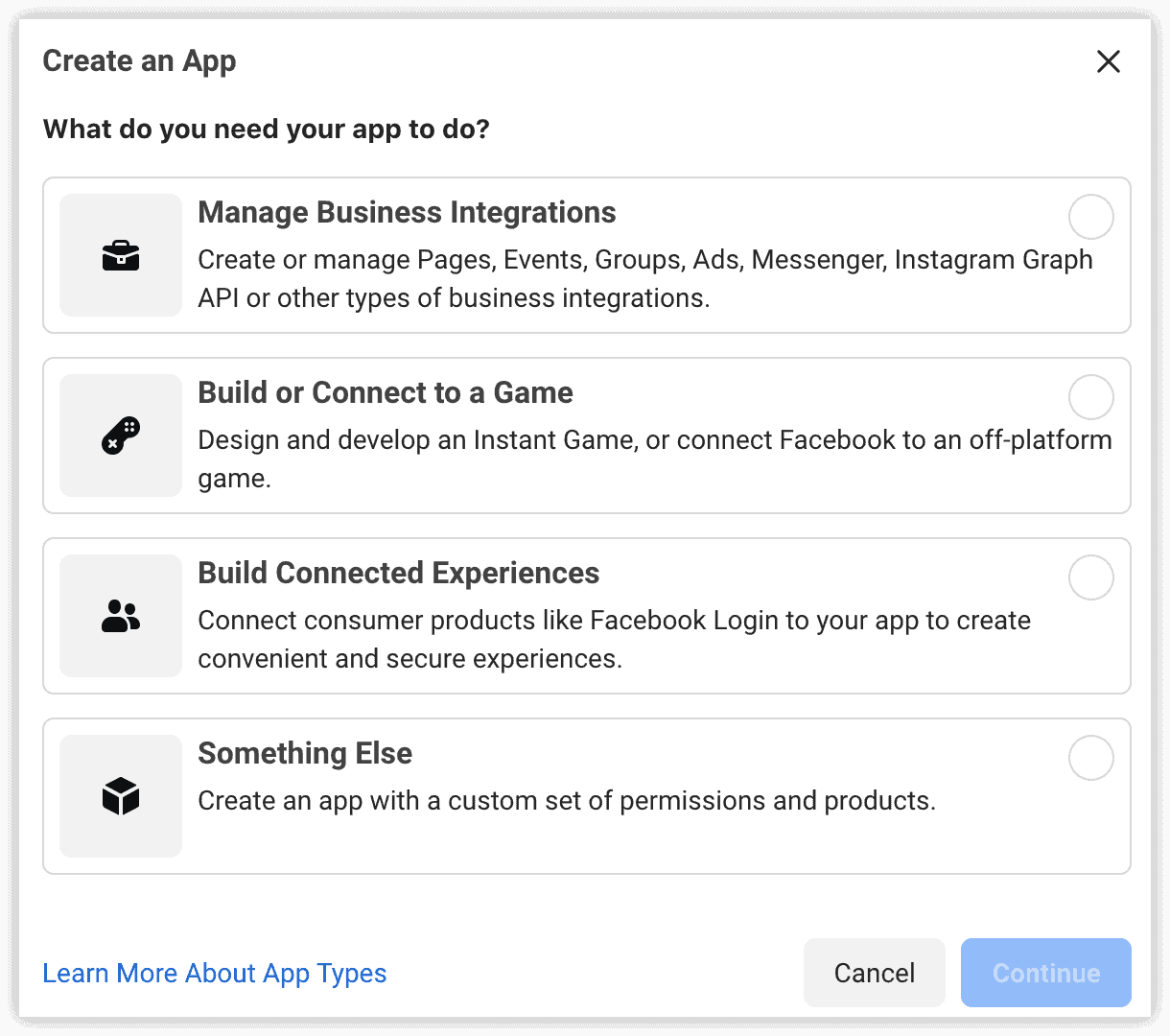This screenshot has height=1036, width=1170.
Task: Click the Facebook Login description text
Action: [x=615, y=639]
